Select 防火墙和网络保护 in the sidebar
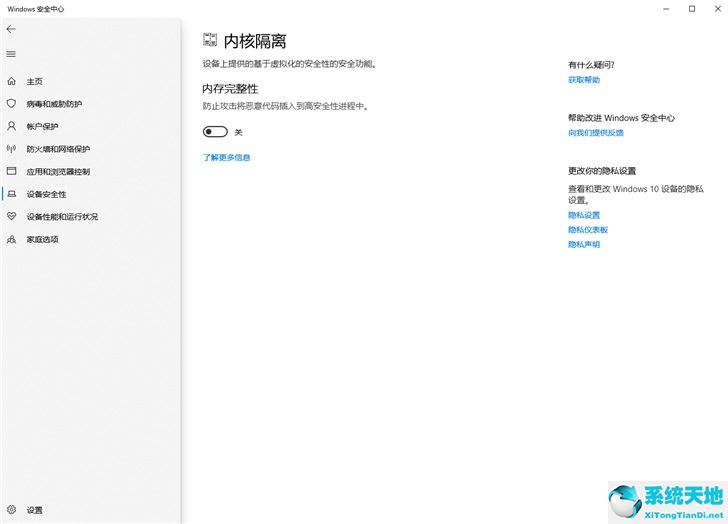Screen dimensions: 728x524 tap(58, 149)
